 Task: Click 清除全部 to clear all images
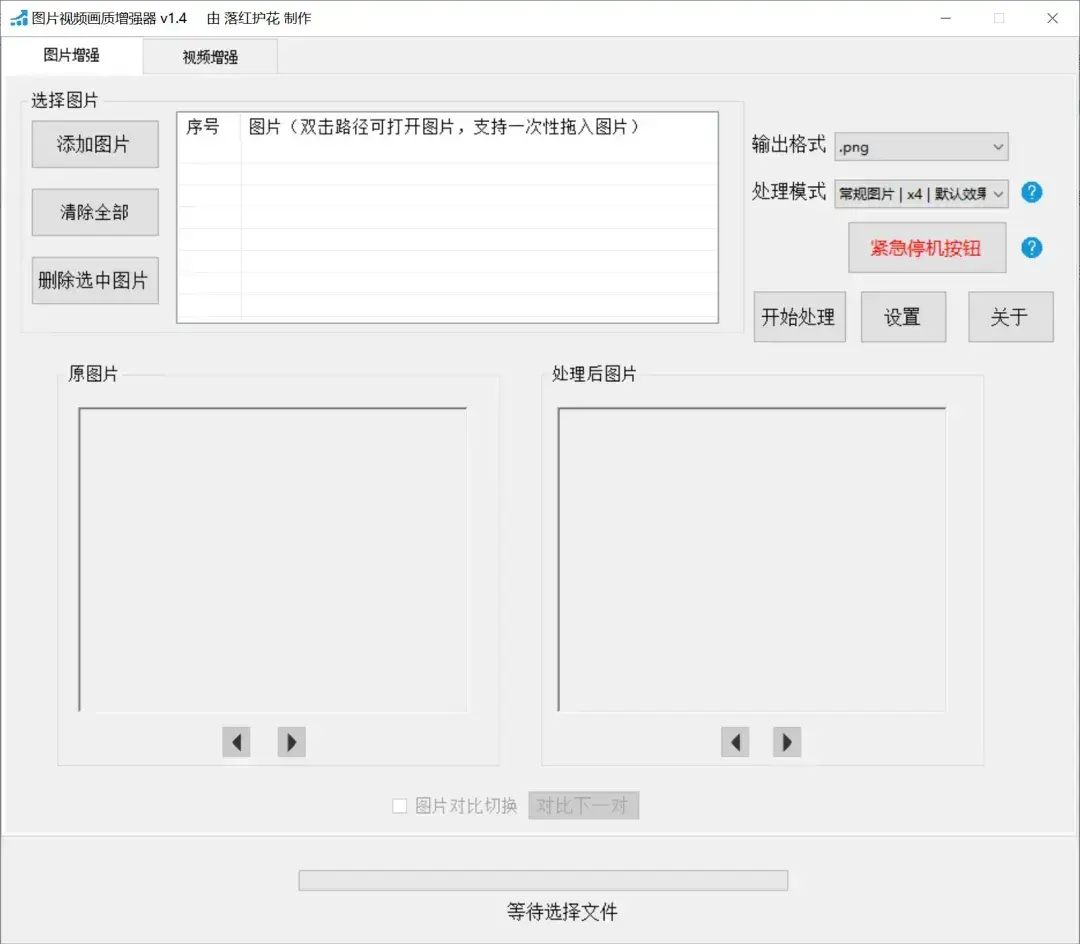[x=95, y=212]
